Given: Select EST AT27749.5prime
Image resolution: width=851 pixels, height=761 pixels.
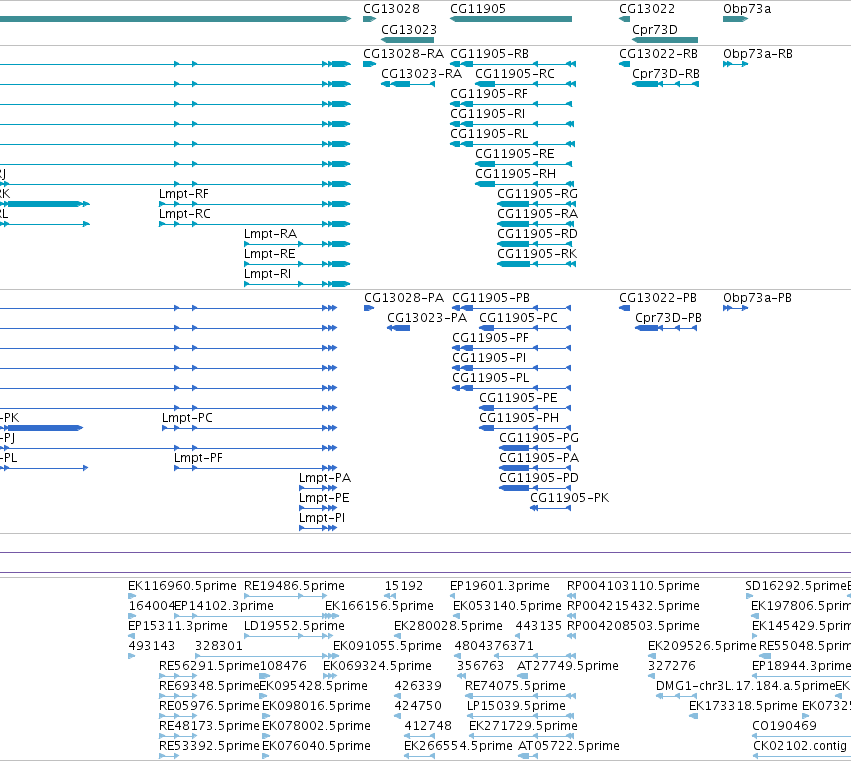Looking at the screenshot, I should (x=568, y=666).
